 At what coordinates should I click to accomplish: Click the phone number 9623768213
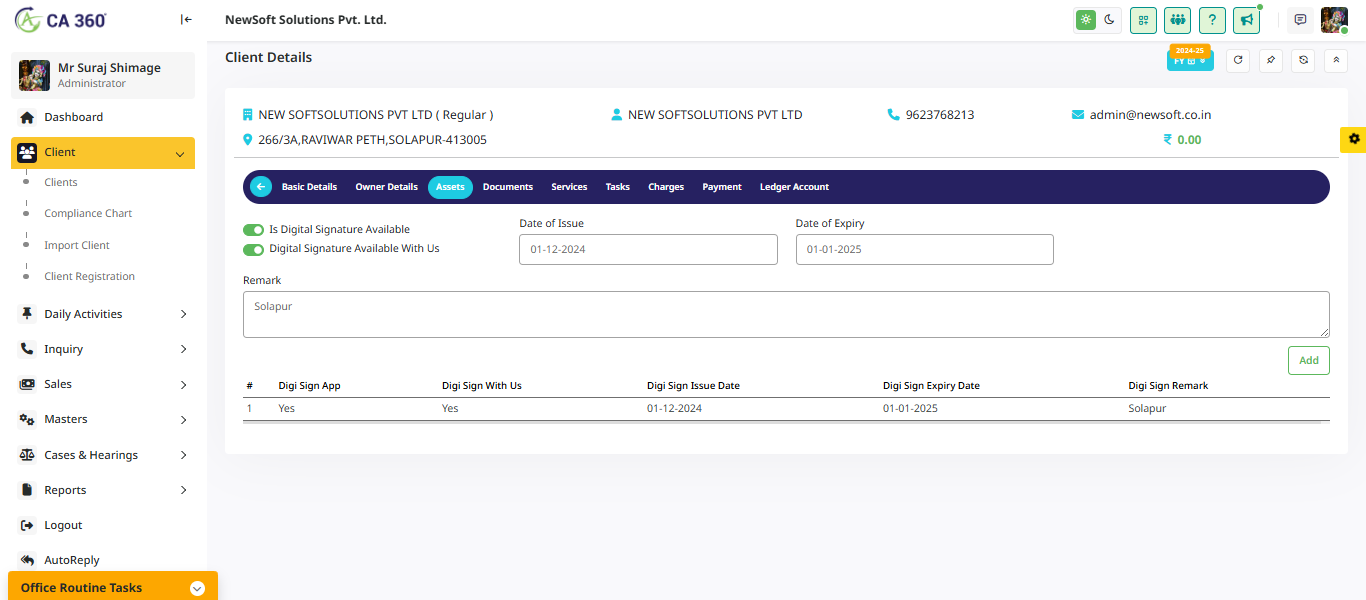940,115
